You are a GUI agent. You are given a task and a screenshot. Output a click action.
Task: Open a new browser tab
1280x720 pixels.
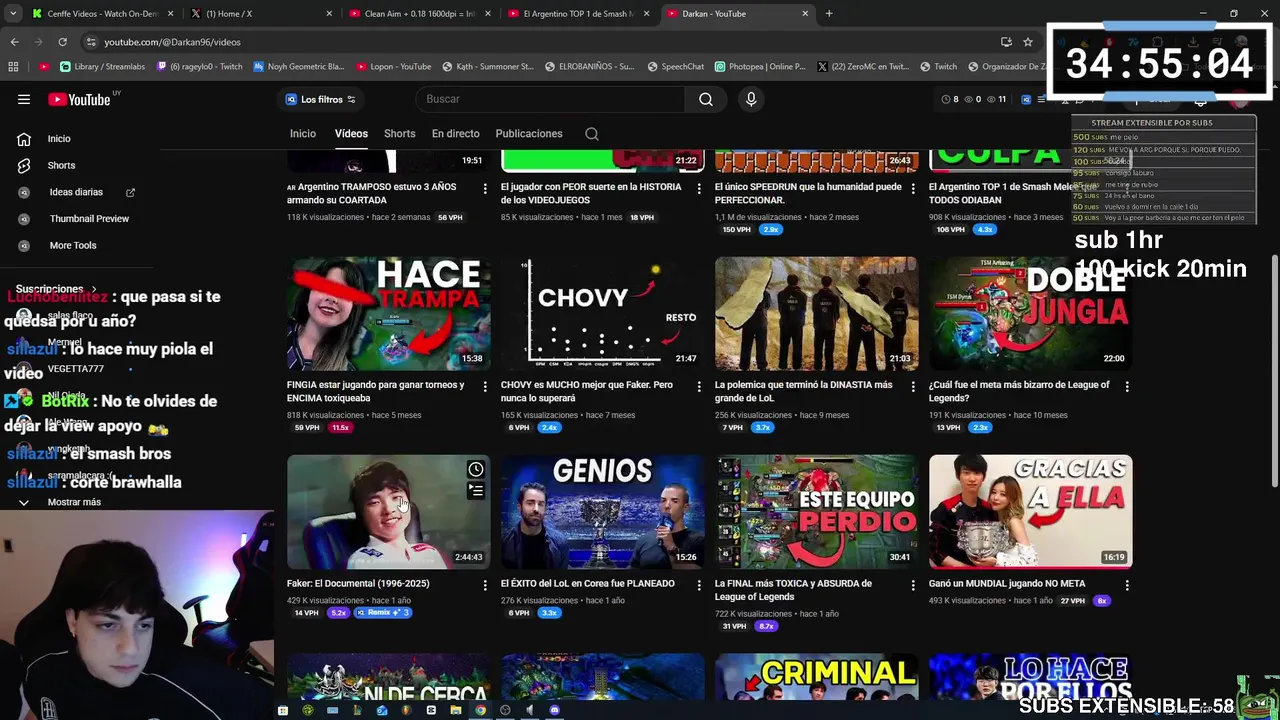[829, 14]
